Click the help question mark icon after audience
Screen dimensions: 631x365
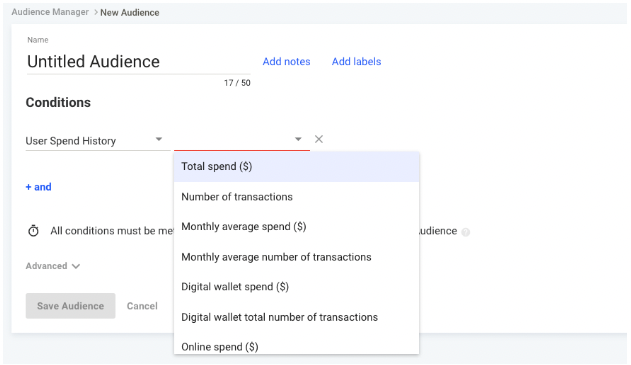466,232
